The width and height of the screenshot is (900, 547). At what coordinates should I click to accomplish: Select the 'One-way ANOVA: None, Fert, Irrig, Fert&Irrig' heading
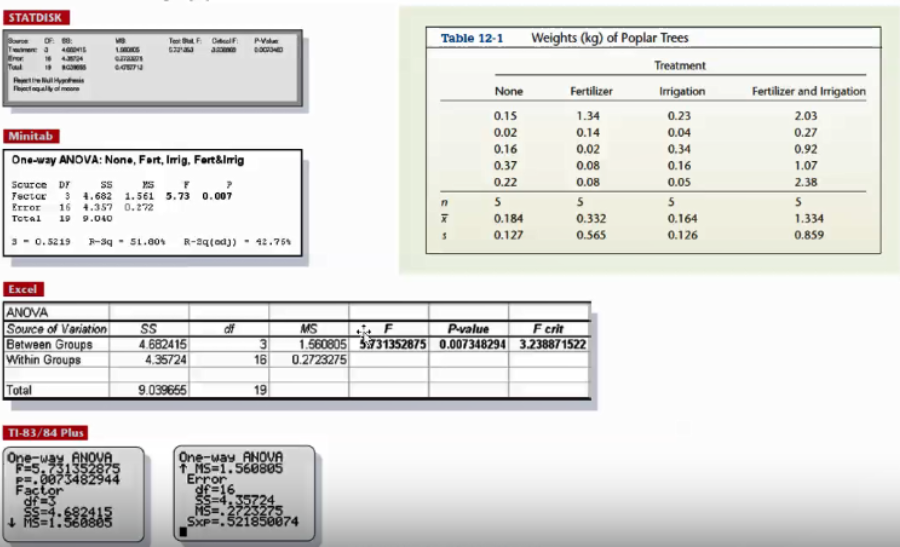click(x=127, y=160)
